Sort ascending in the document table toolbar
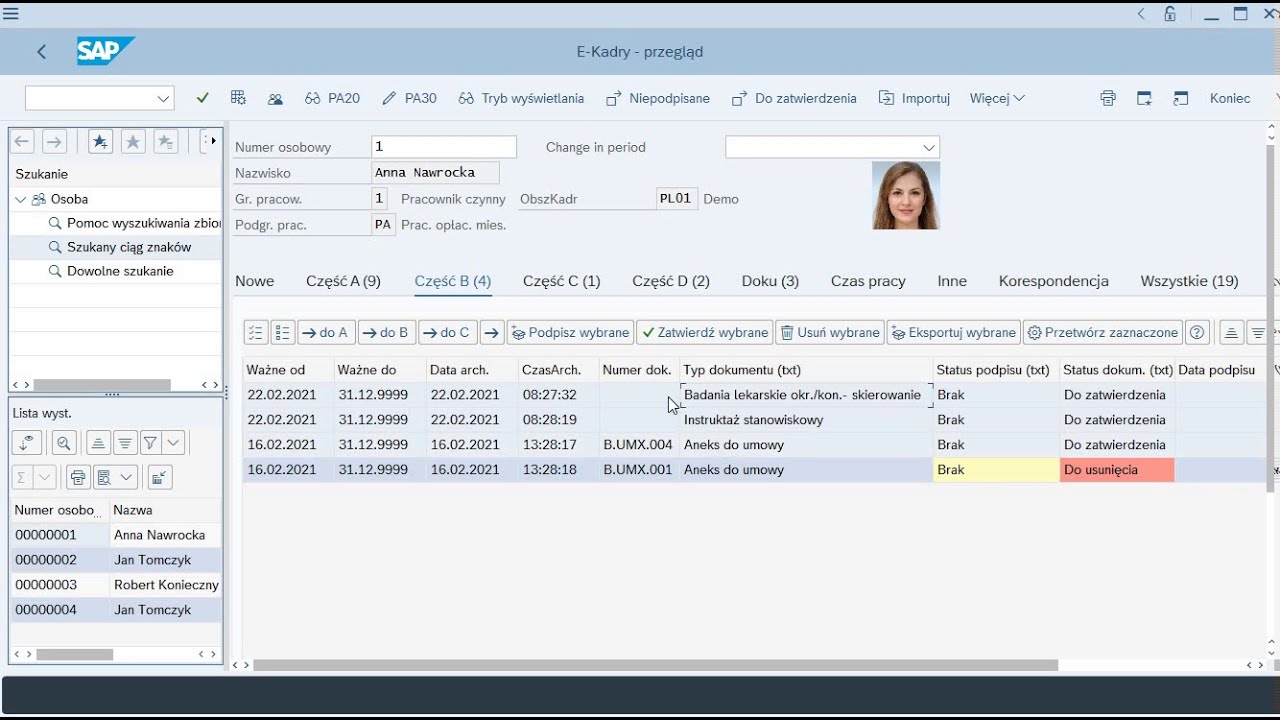Screen dimensions: 1280x720 point(1232,333)
